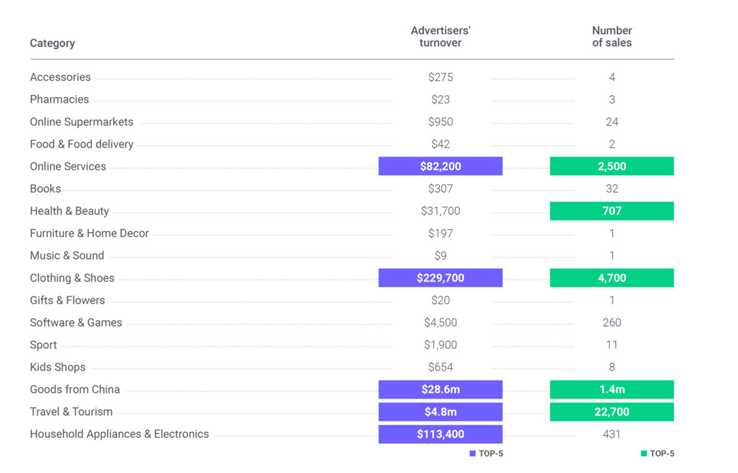Click the $23 turnover value

(441, 99)
